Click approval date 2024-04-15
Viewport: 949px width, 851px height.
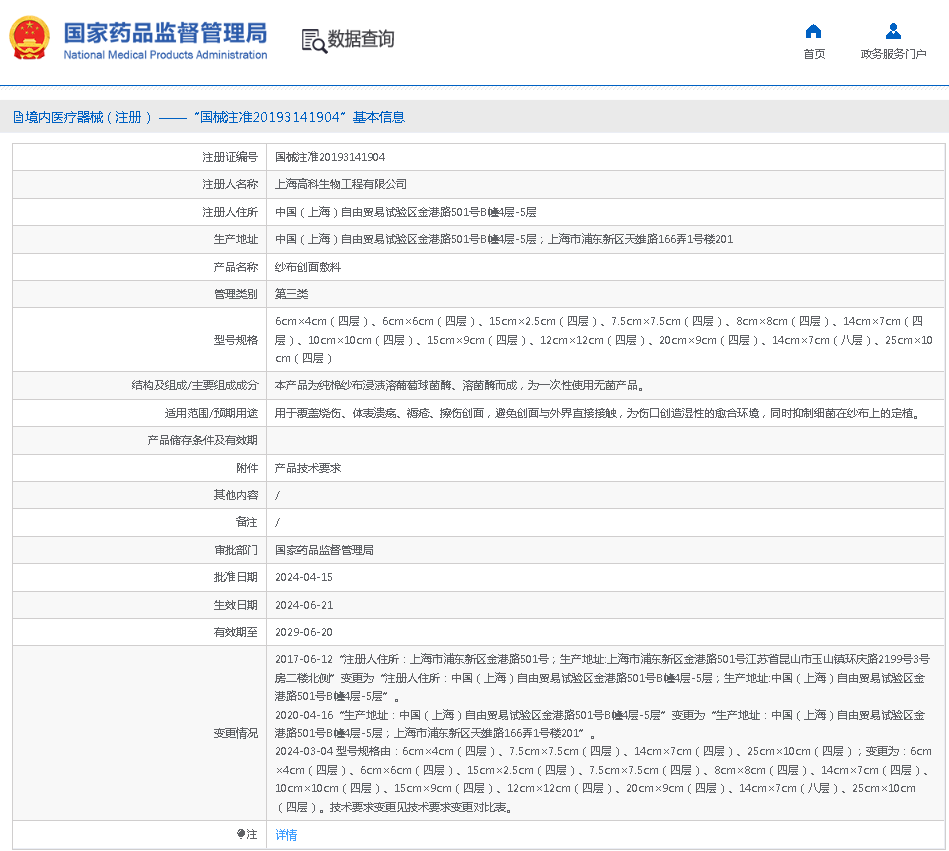[x=304, y=577]
